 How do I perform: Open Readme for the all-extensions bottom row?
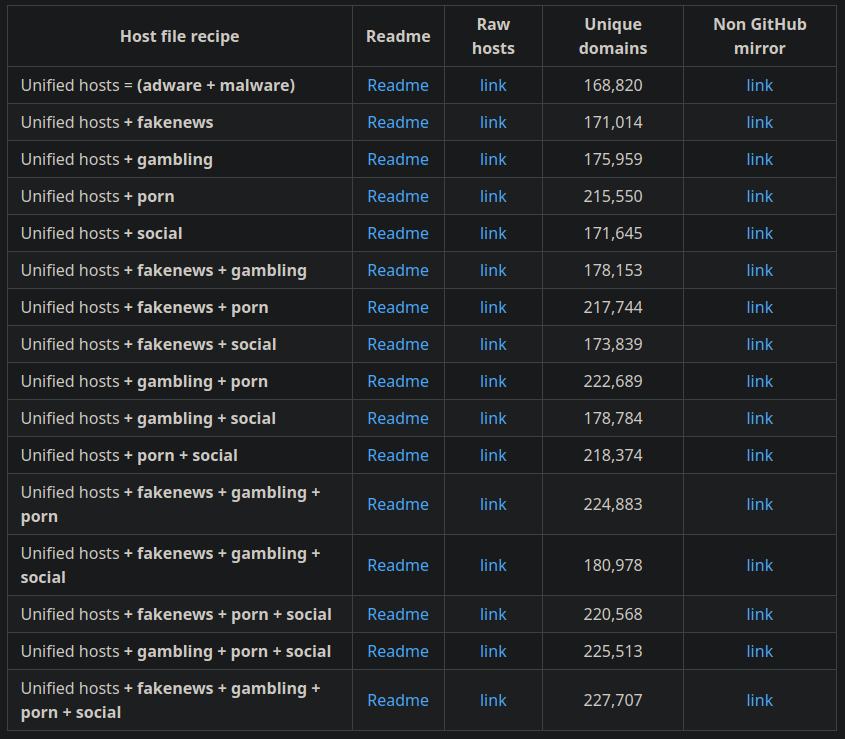click(398, 700)
